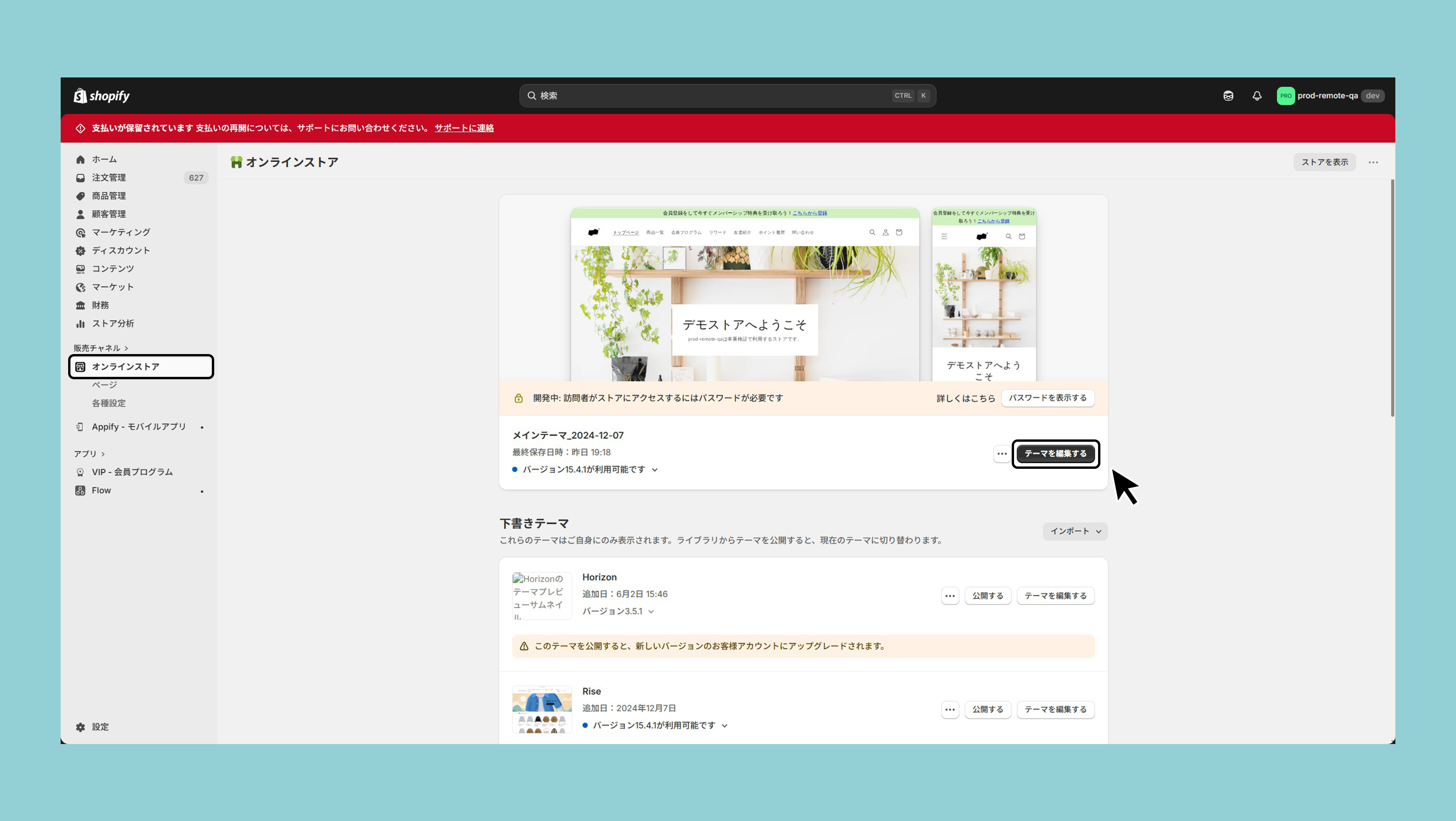Open the notifications bell icon
The height and width of the screenshot is (821, 1456).
click(1256, 96)
